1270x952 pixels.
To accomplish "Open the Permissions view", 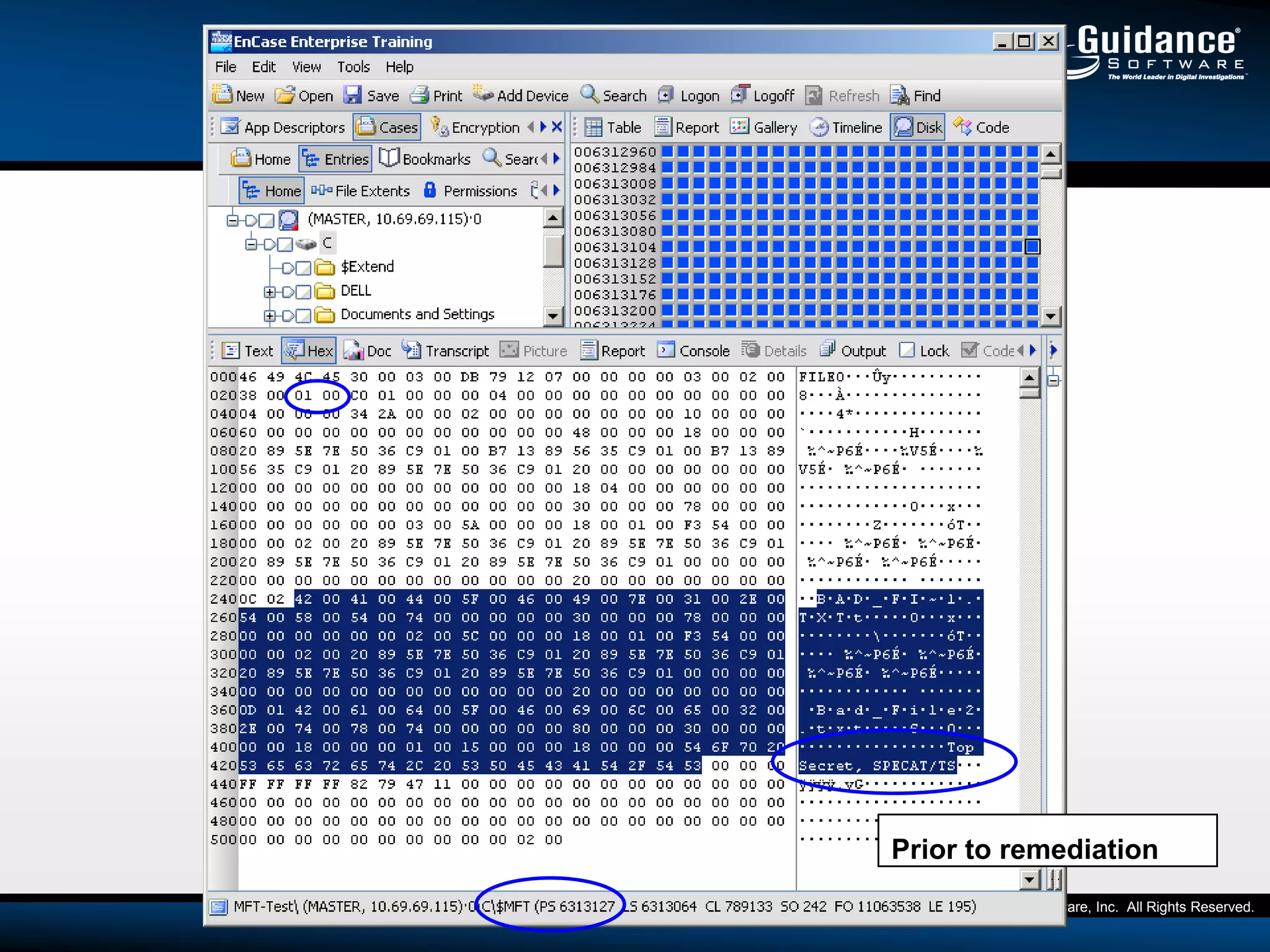I will [470, 191].
